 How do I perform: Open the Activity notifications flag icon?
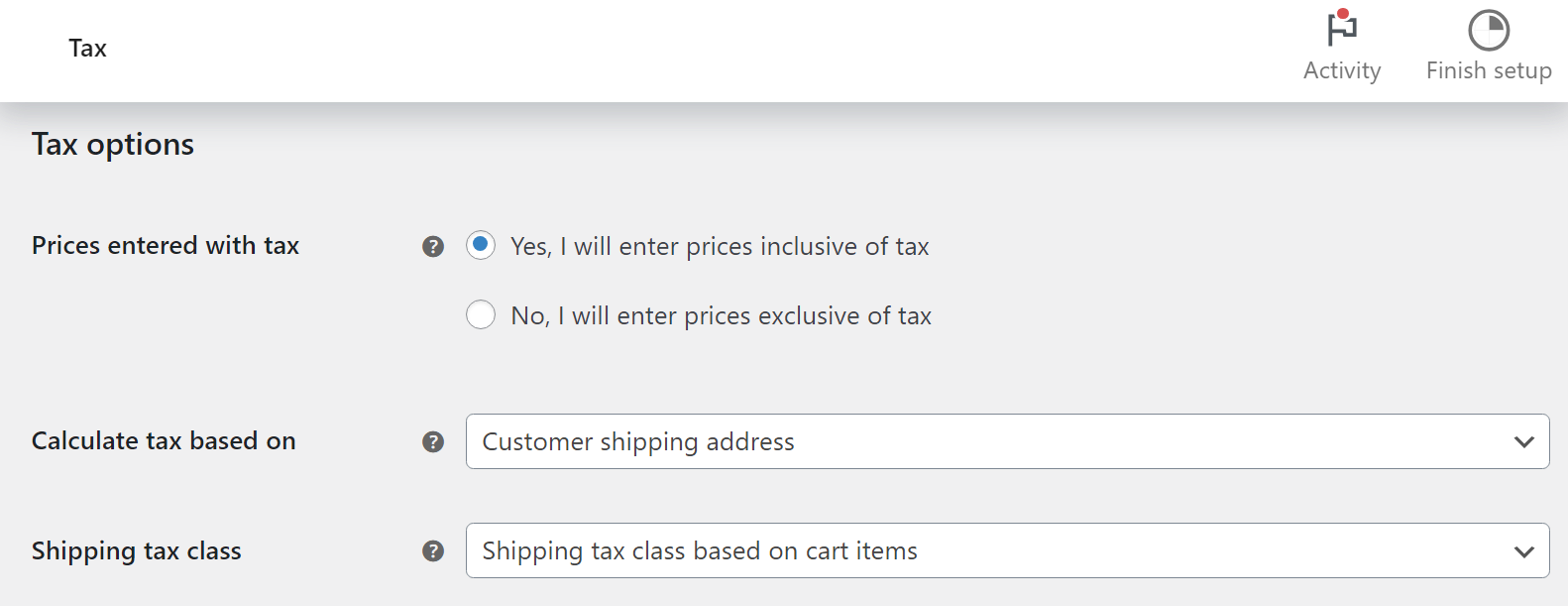click(x=1343, y=30)
